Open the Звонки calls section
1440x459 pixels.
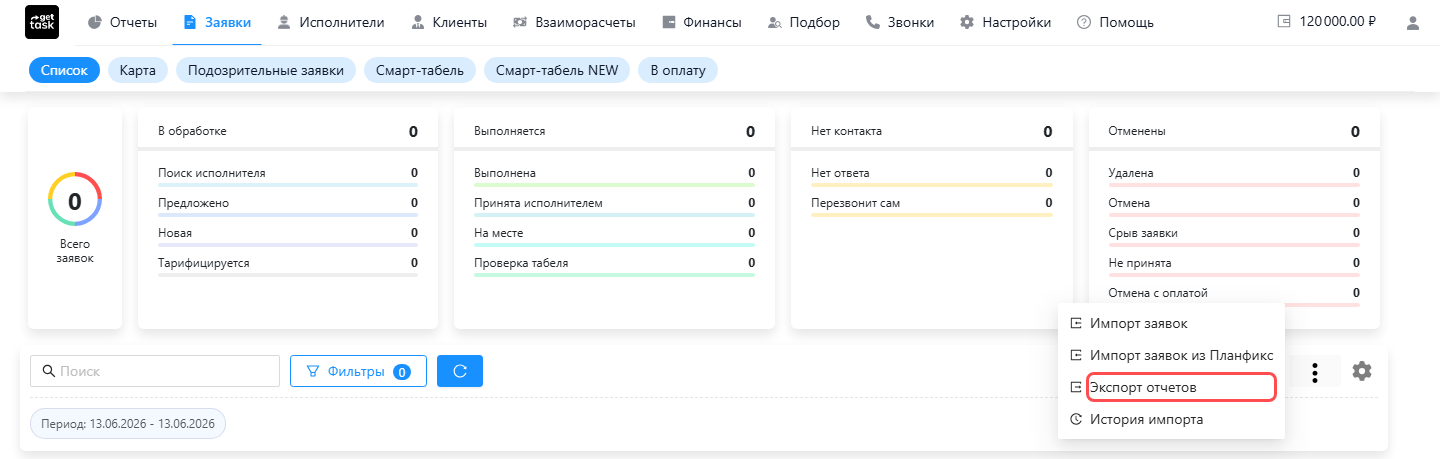[900, 22]
